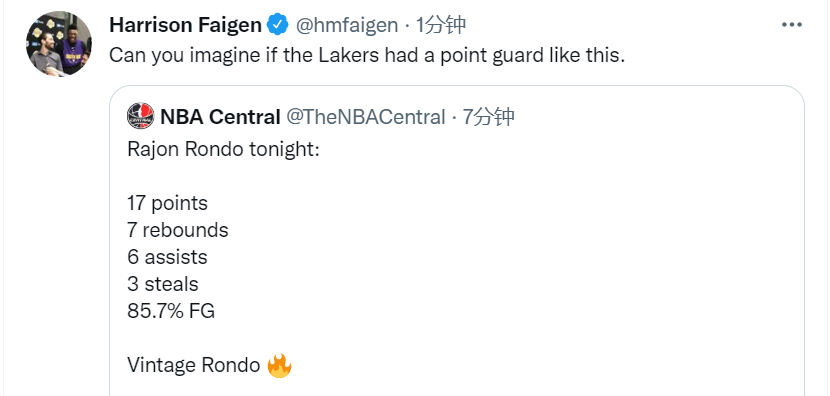Viewport: 830px width, 396px height.
Task: Click the 7分钟 quoted tweet timestamp
Action: [x=488, y=117]
